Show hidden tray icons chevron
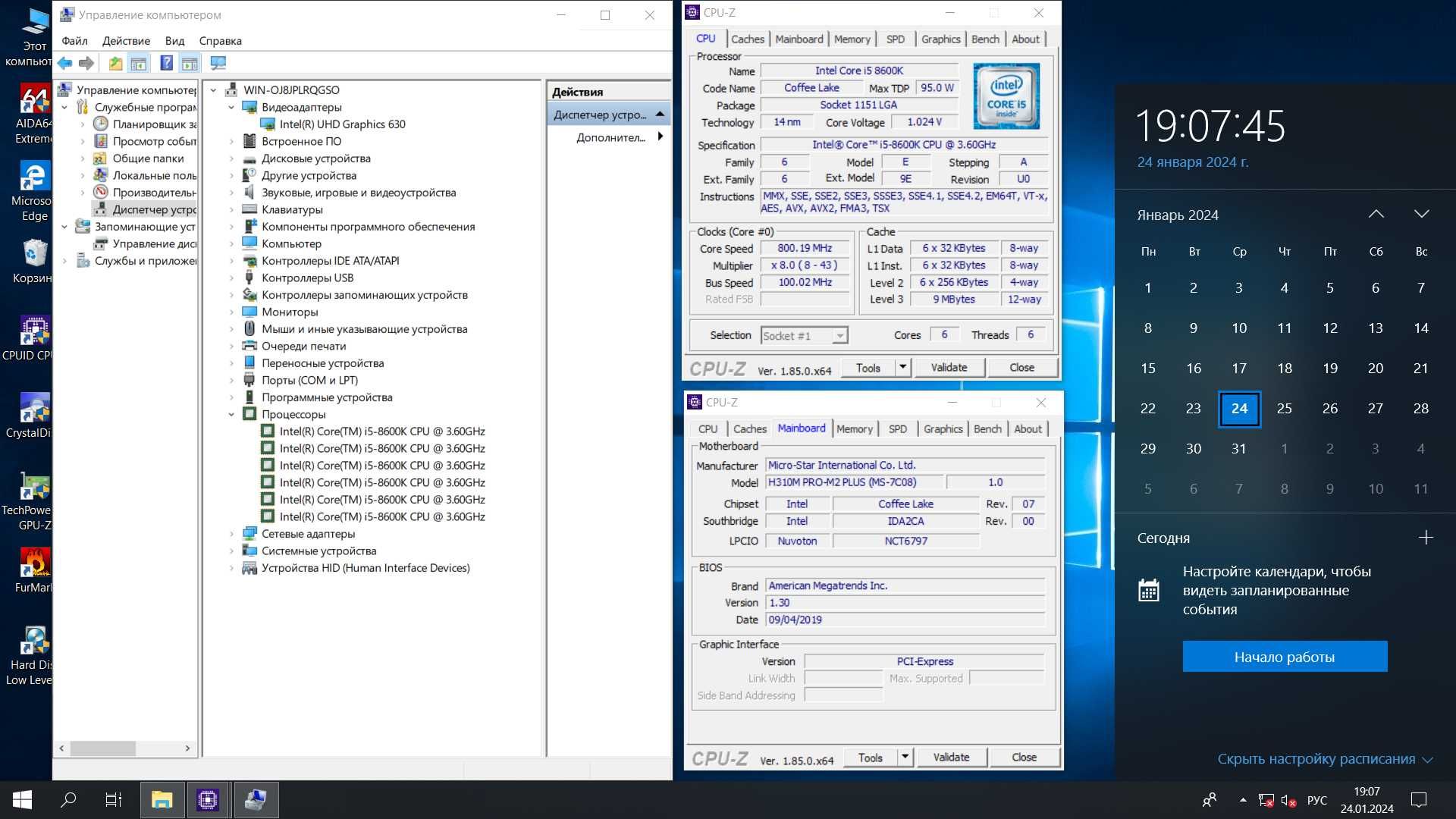This screenshot has width=1456, height=819. (1243, 800)
